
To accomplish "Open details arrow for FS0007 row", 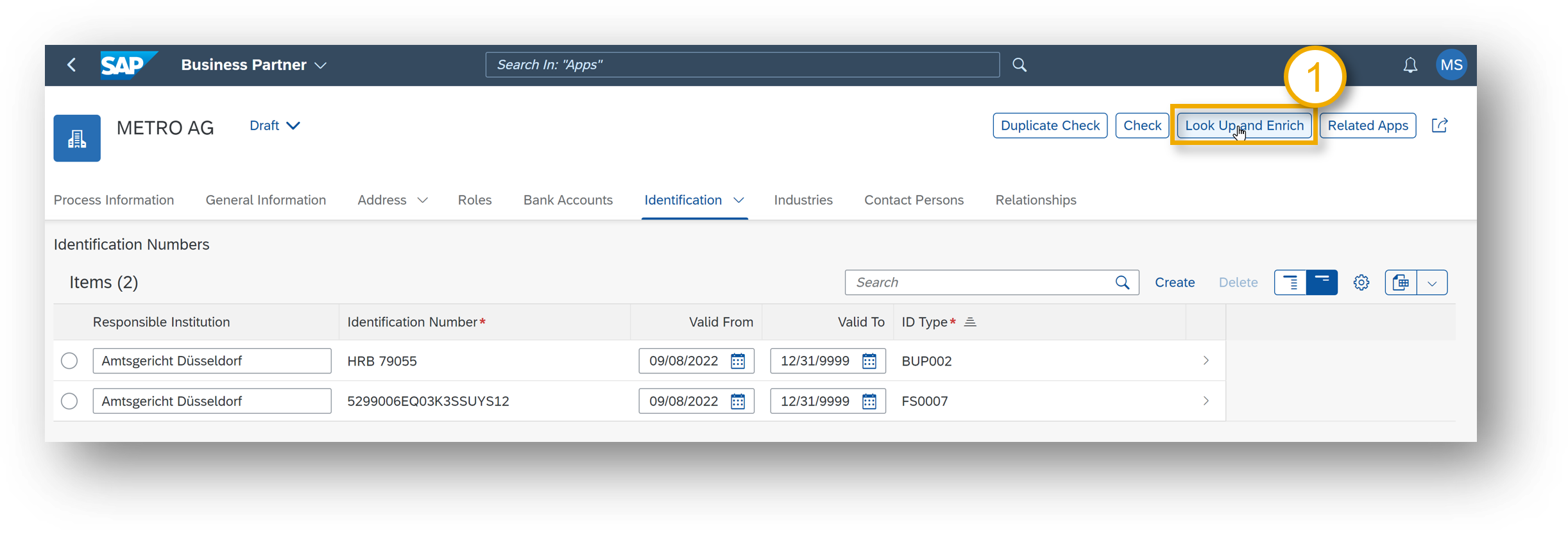I will (x=1206, y=401).
